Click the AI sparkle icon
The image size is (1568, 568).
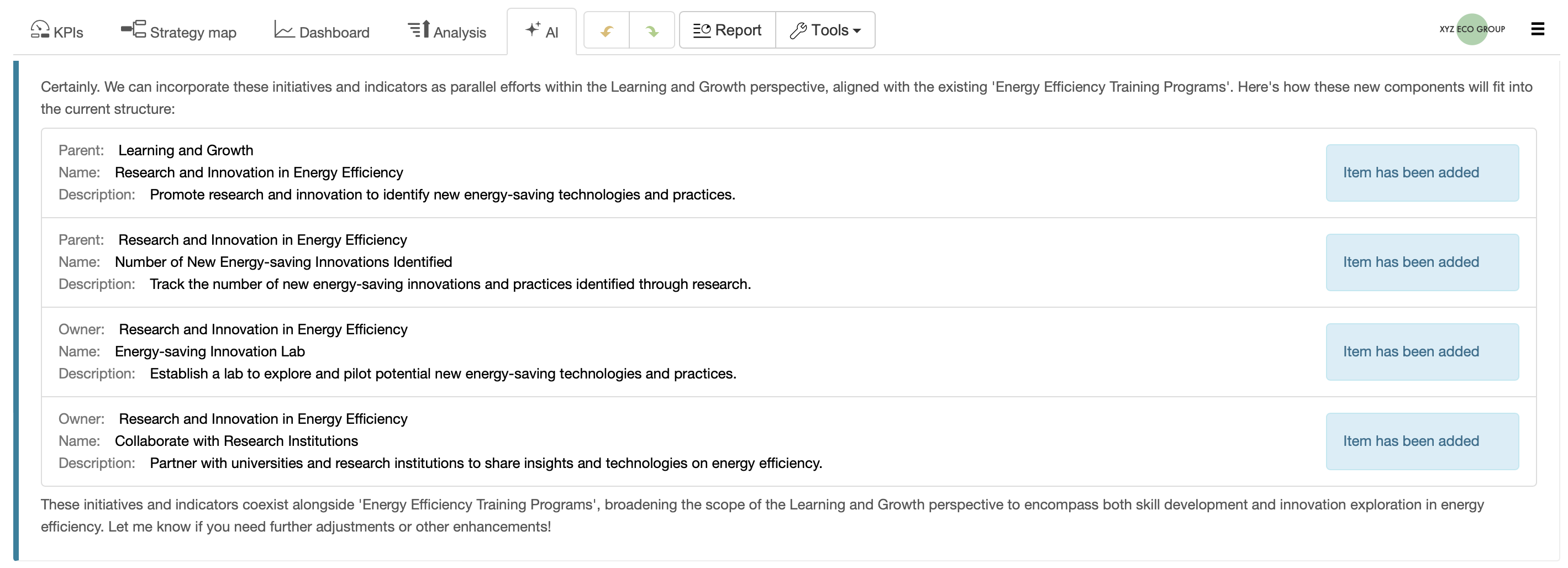[x=533, y=28]
